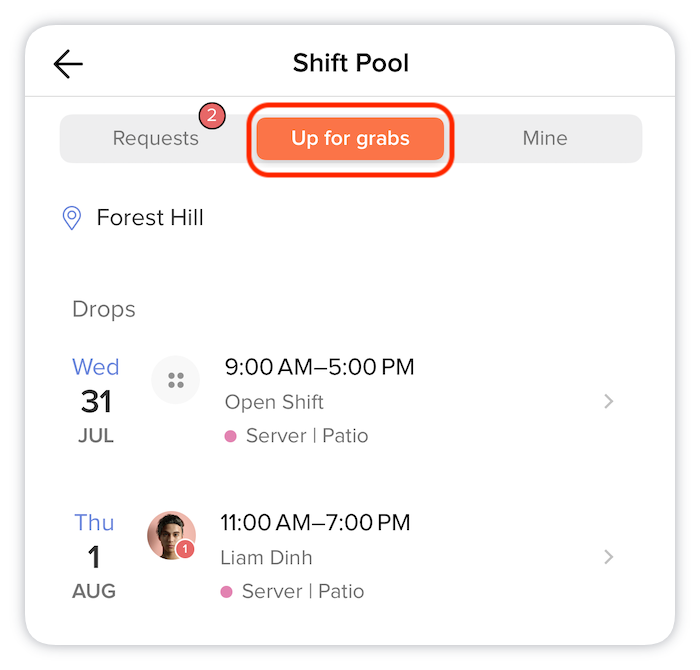The height and width of the screenshot is (670, 700).
Task: Open Liam Dinh's profile avatar
Action: tap(171, 535)
